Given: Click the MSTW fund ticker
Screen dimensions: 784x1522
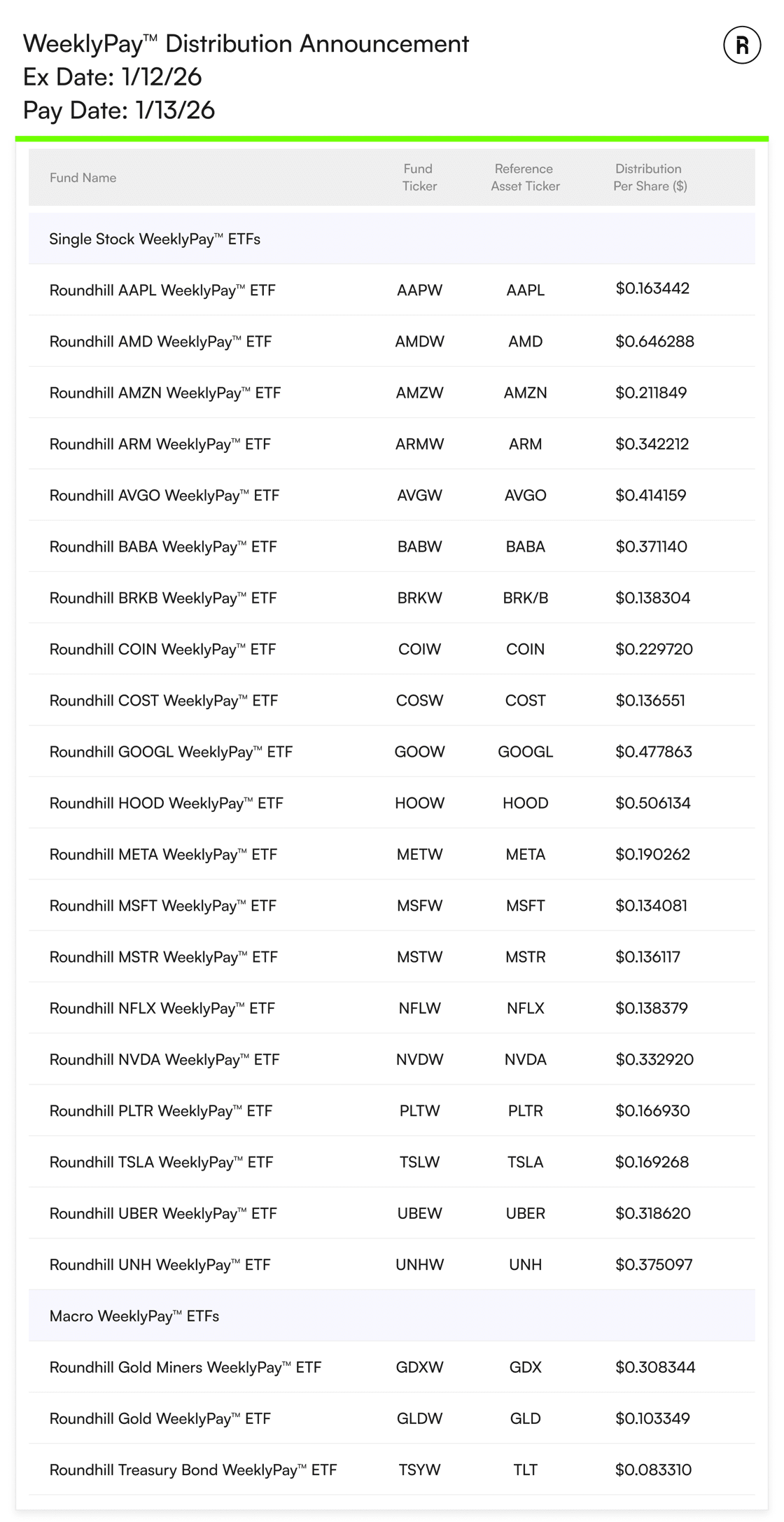Looking at the screenshot, I should click(419, 957).
